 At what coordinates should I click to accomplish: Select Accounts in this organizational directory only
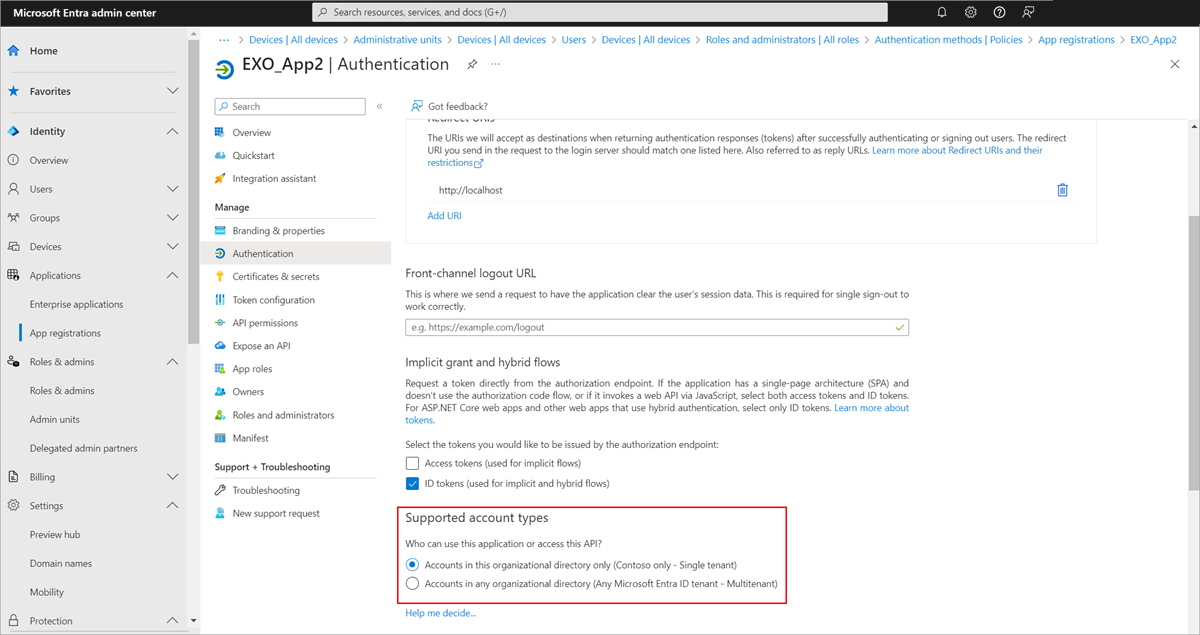[413, 565]
